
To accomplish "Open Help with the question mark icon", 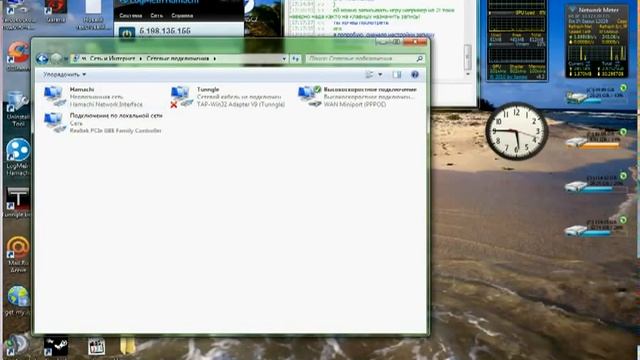I will click(415, 75).
